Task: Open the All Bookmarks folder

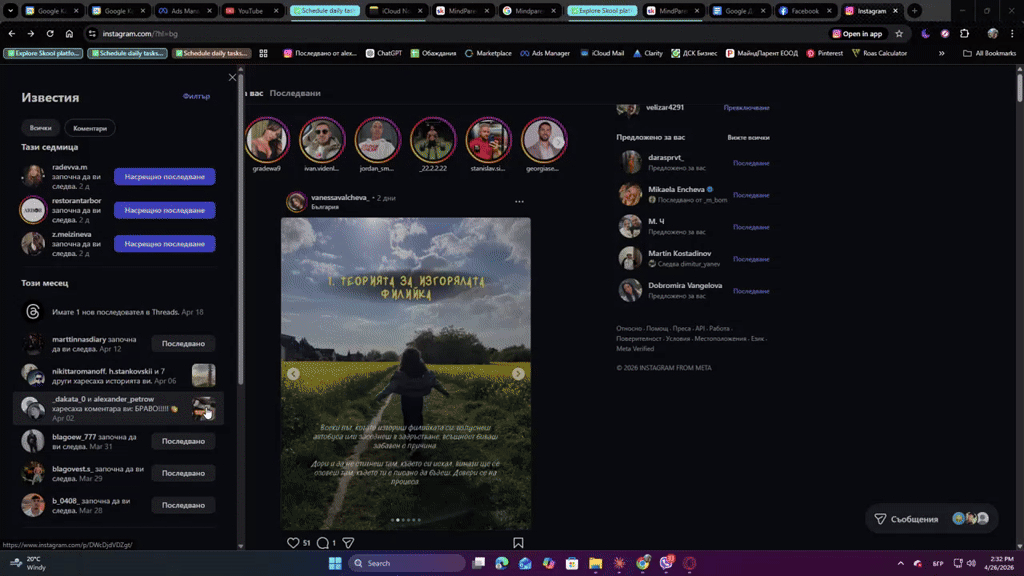Action: [x=989, y=54]
